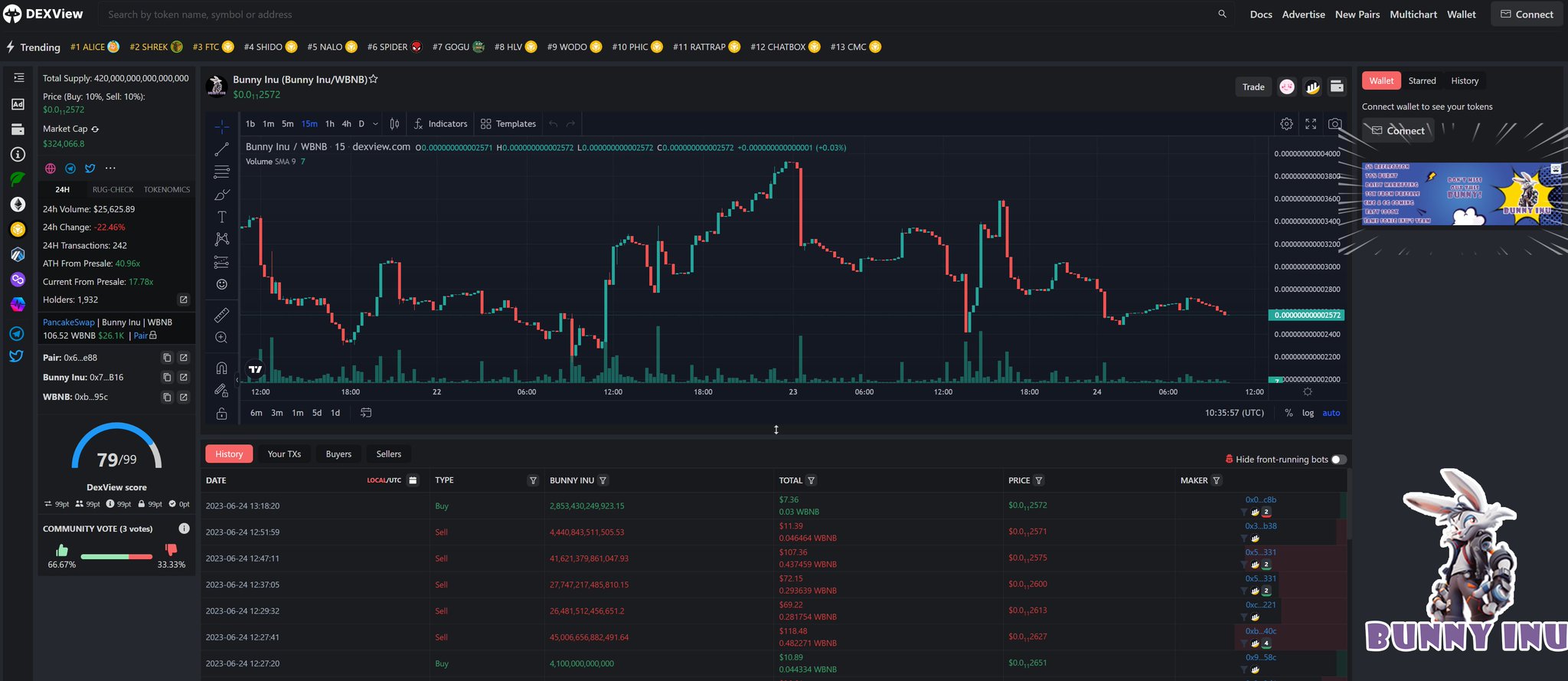Viewport: 1568px width, 681px height.
Task: Open the PRICE column filter
Action: pos(1039,480)
